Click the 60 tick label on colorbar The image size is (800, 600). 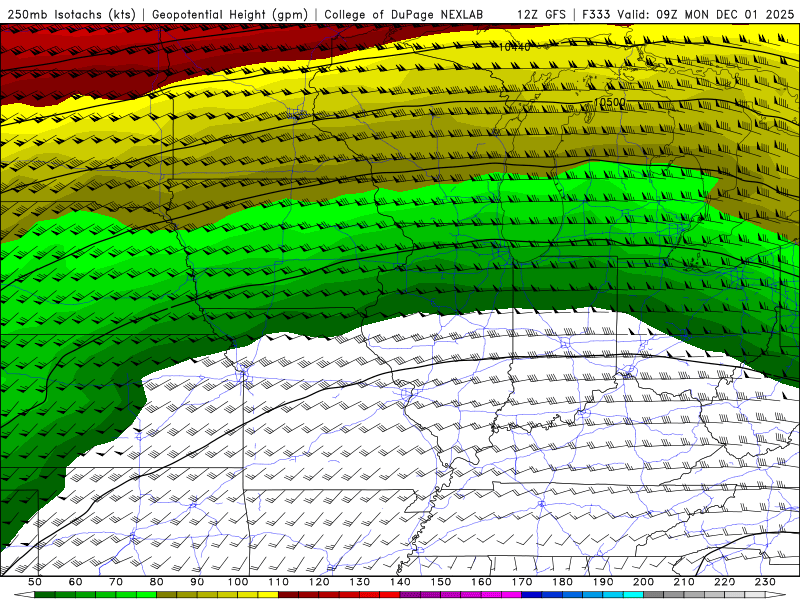click(x=75, y=582)
